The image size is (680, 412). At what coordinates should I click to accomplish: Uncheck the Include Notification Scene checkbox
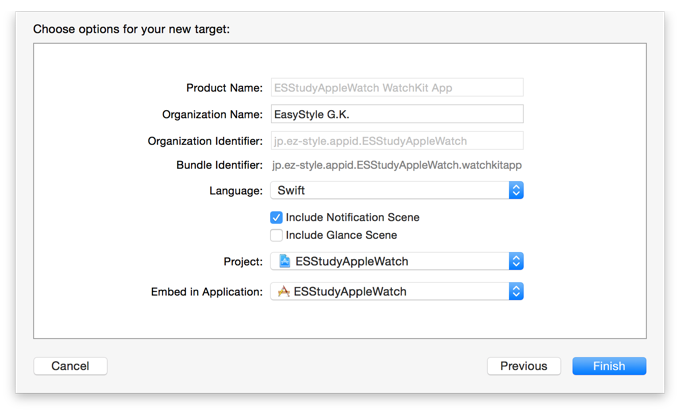pyautogui.click(x=276, y=217)
